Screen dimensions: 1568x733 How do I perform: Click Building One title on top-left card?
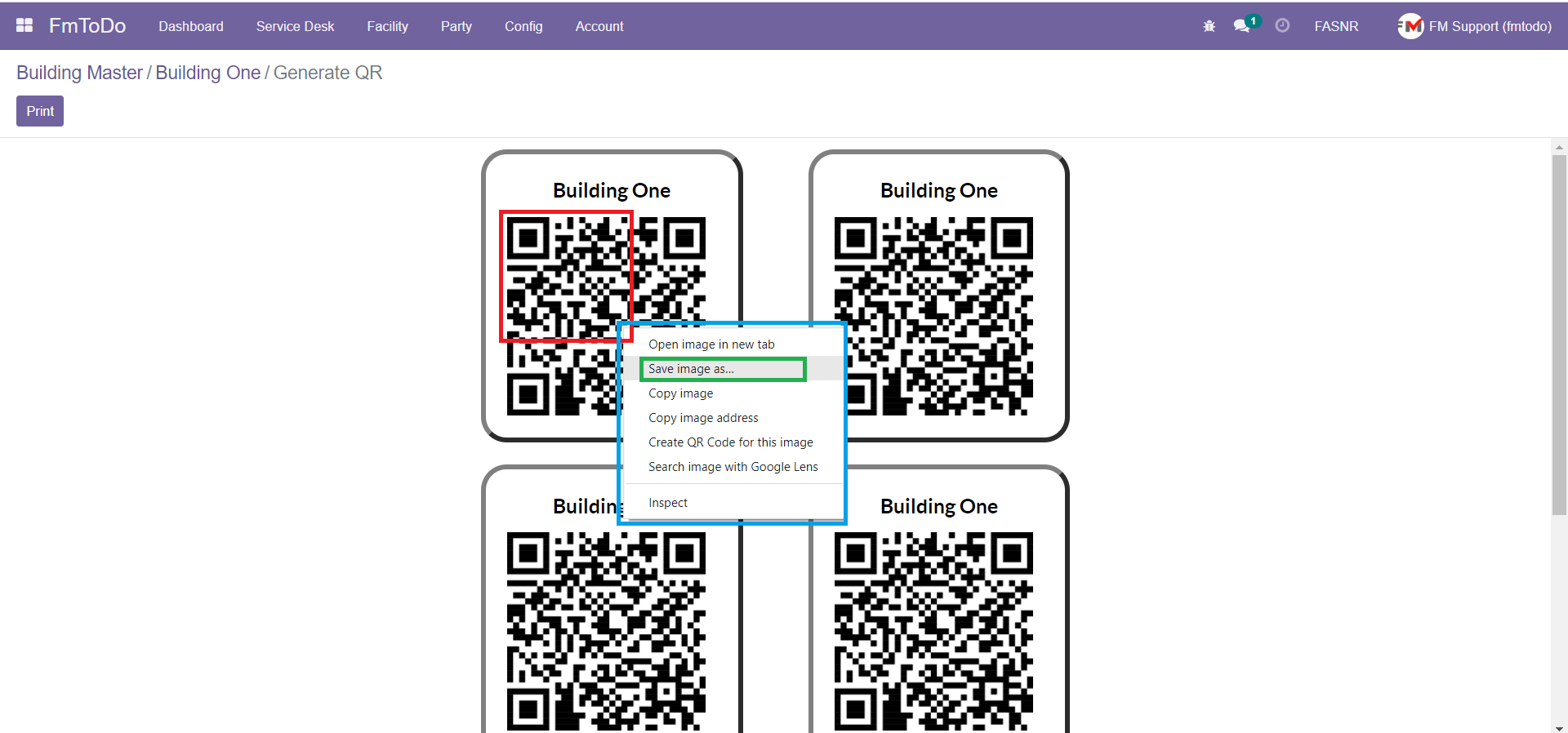click(x=612, y=191)
